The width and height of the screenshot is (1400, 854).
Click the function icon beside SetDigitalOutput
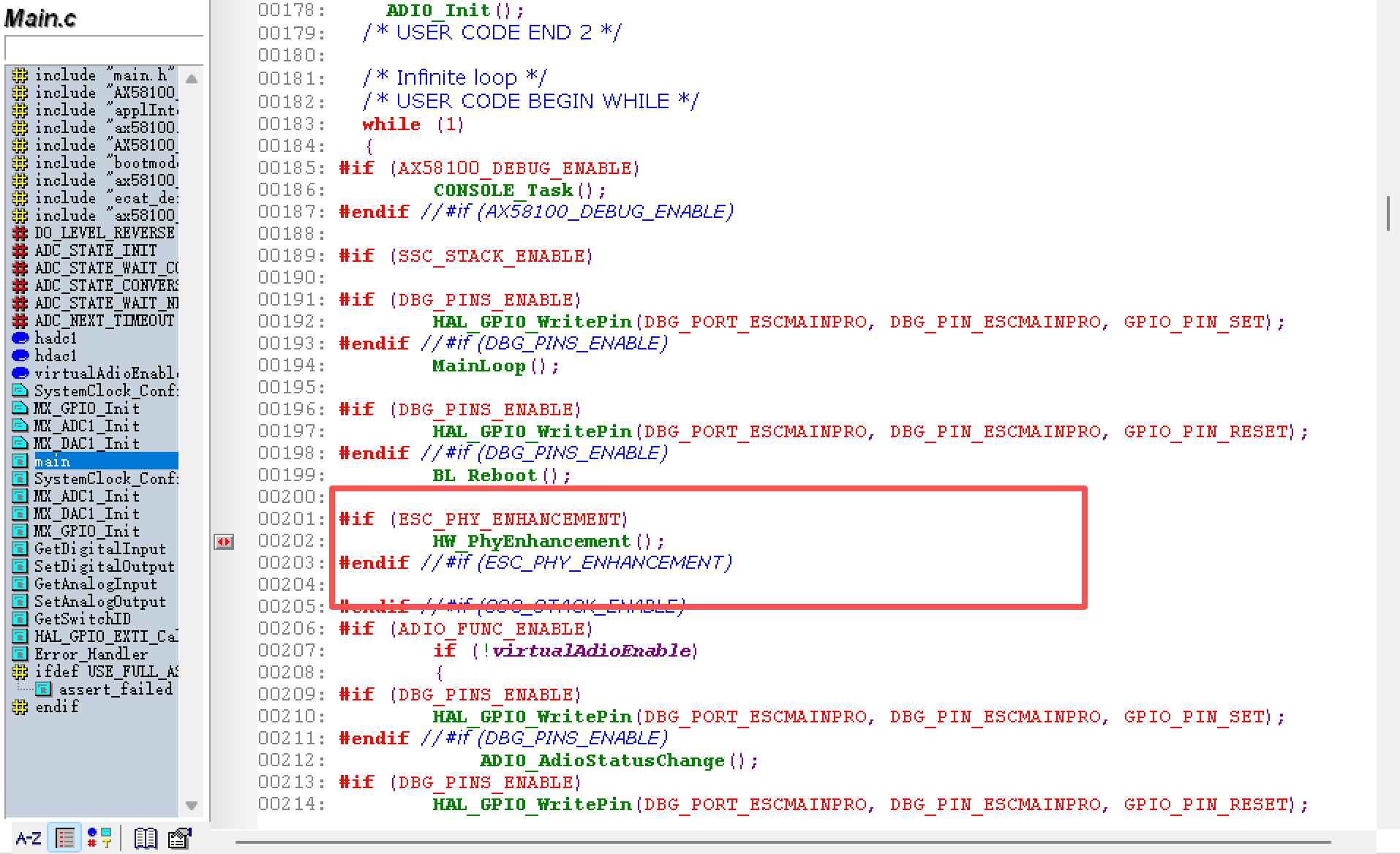(20, 567)
